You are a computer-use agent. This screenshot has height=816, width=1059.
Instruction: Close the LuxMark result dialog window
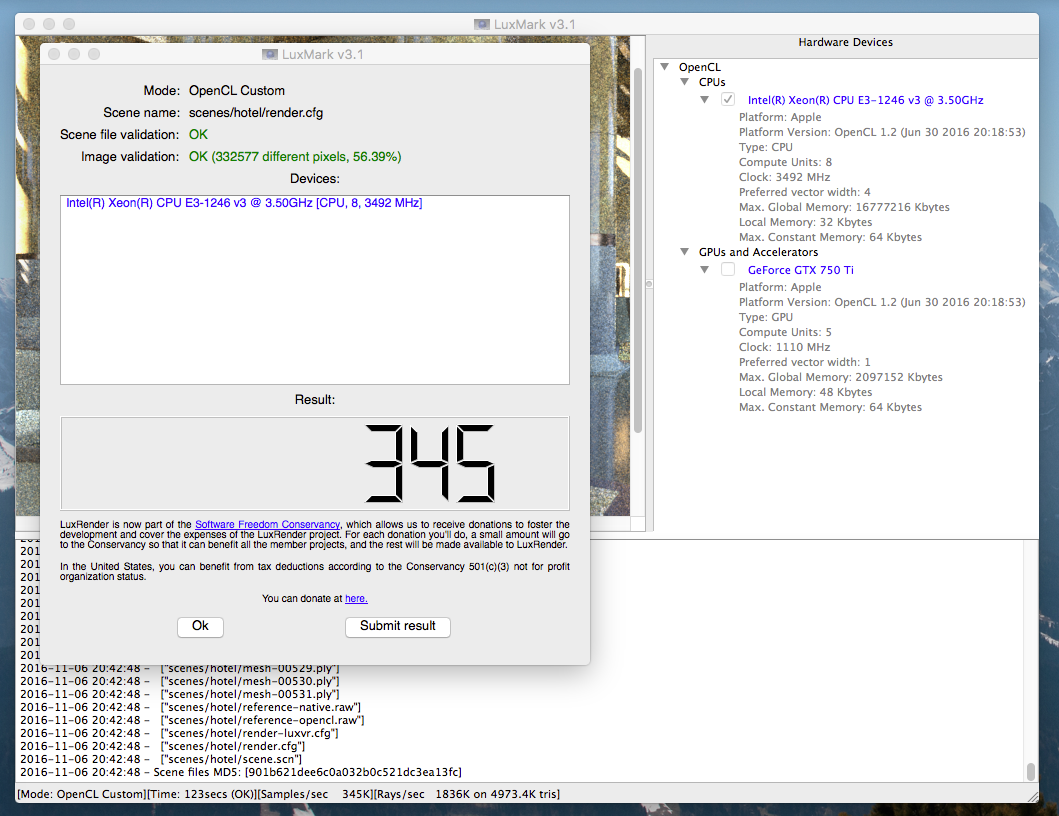54,54
